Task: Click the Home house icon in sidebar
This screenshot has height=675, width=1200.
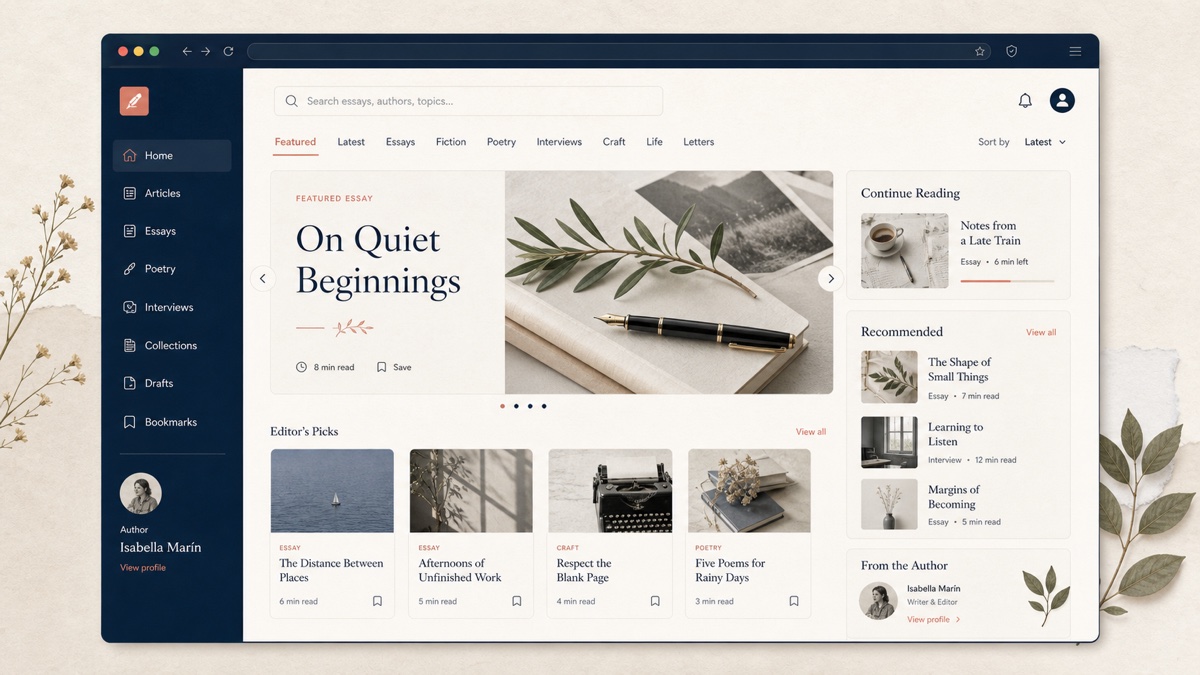Action: coord(129,155)
